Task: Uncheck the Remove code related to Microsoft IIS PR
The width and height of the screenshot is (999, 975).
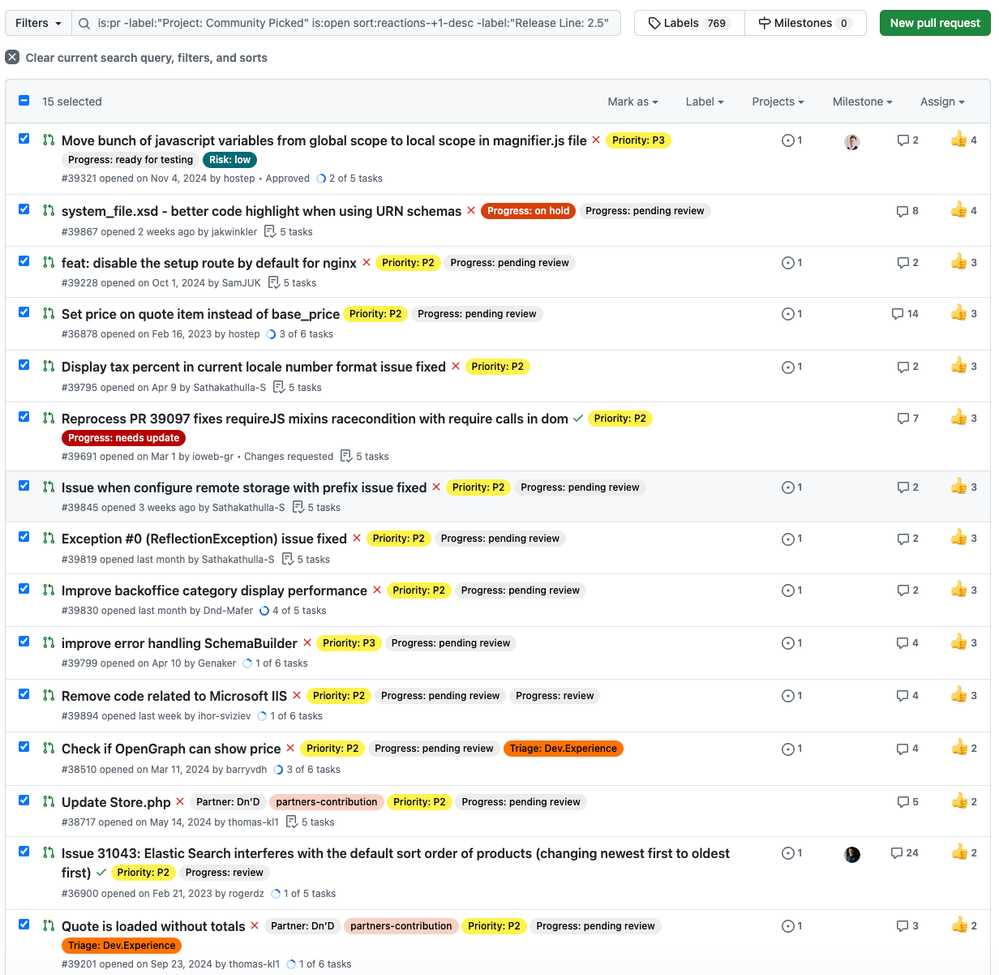Action: click(x=24, y=694)
